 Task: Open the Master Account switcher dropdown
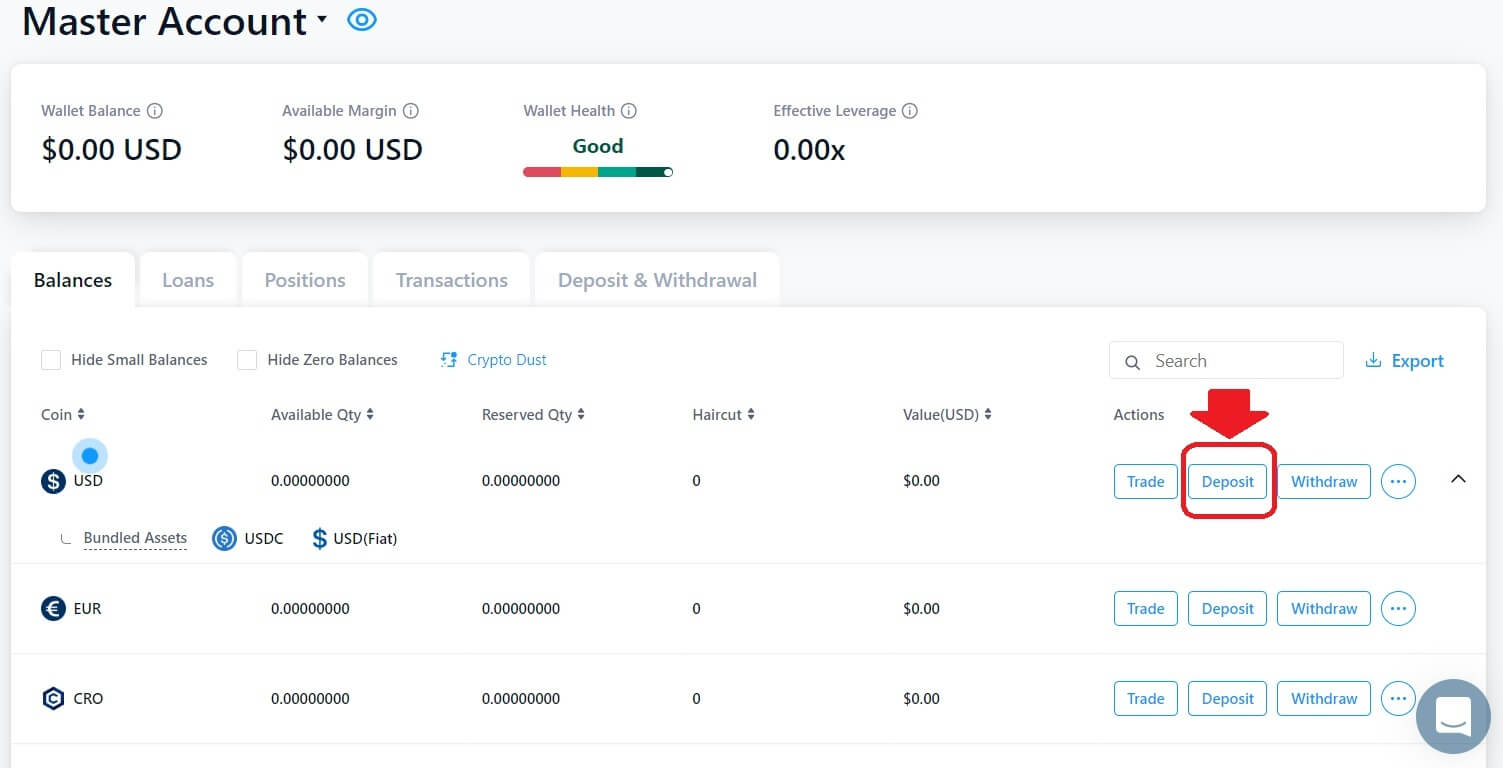click(322, 19)
